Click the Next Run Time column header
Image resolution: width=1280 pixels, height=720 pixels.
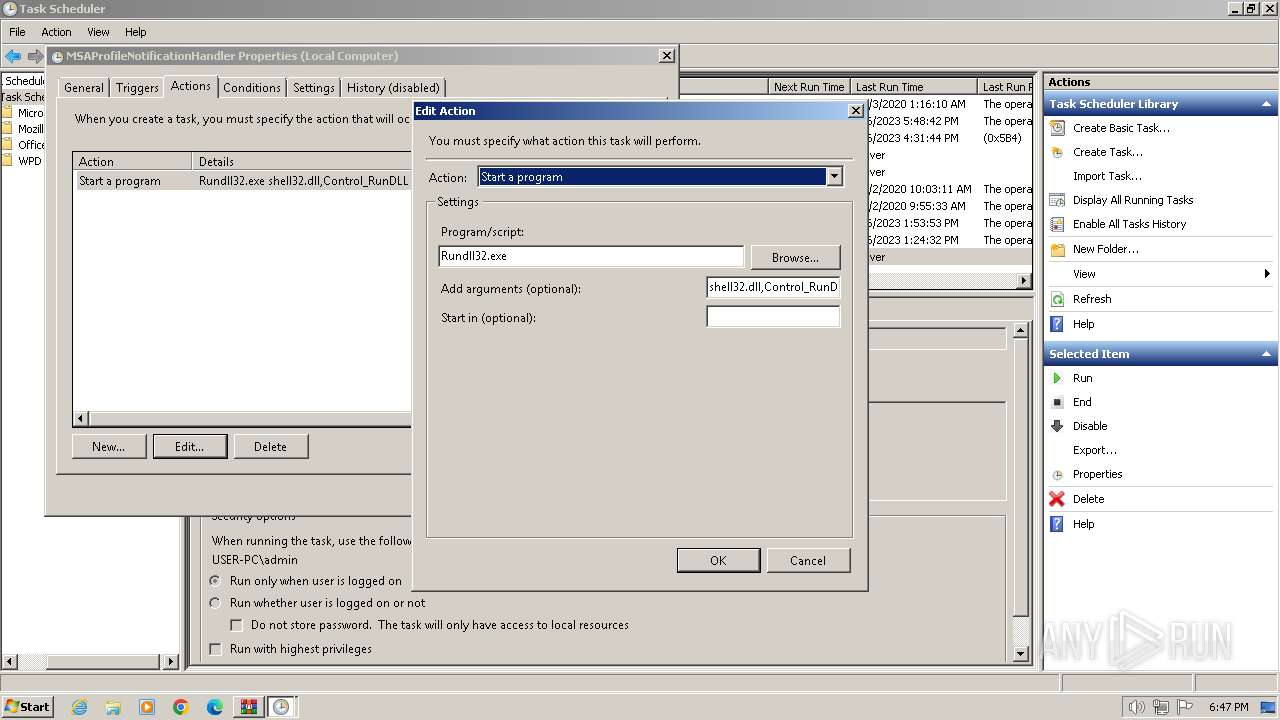tap(809, 87)
